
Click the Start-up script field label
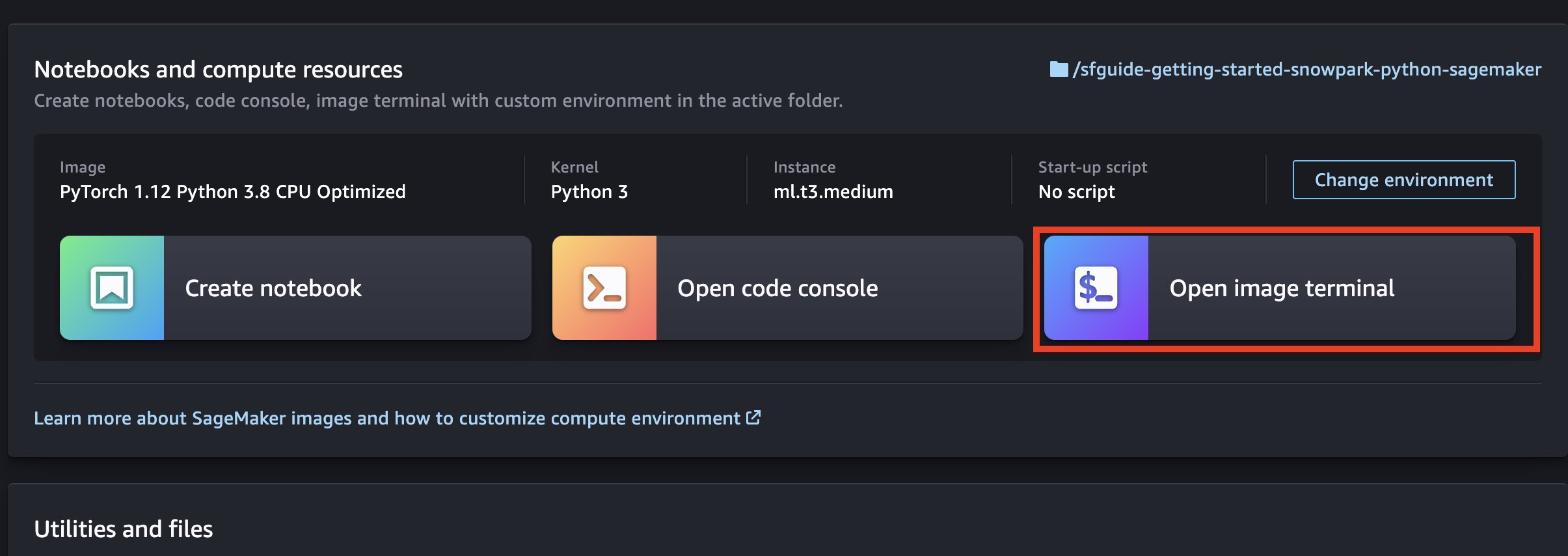pos(1092,167)
